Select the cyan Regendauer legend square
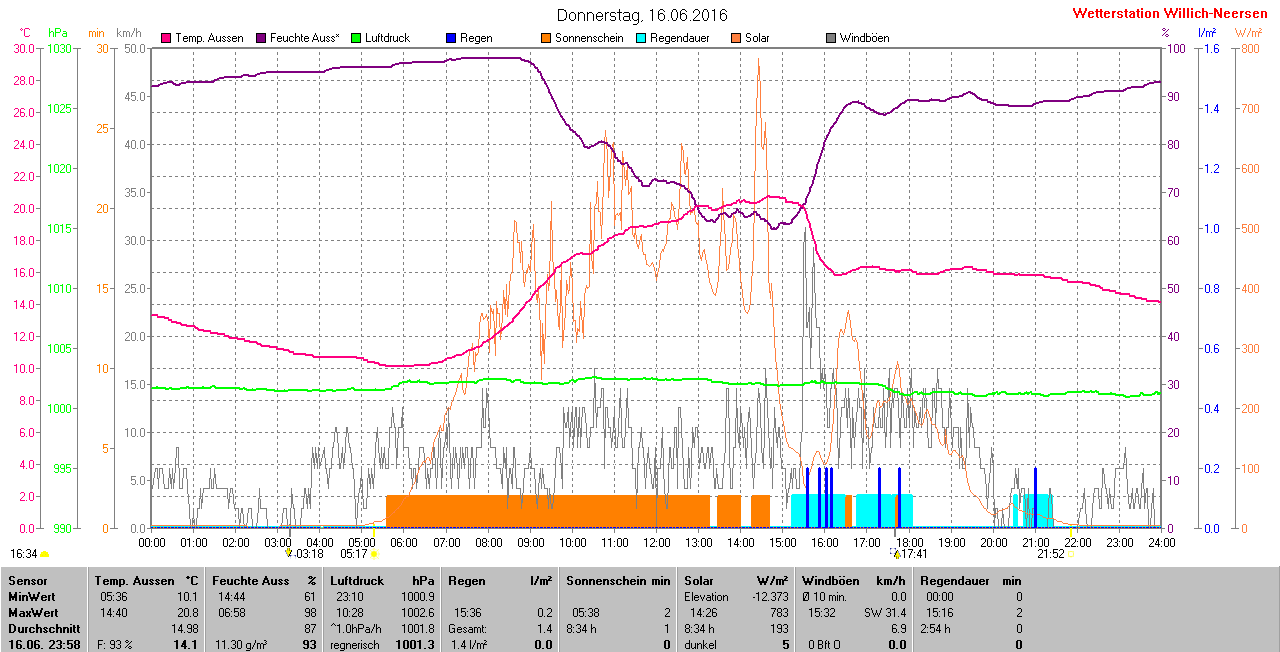Viewport: 1280px width, 652px height. (641, 38)
